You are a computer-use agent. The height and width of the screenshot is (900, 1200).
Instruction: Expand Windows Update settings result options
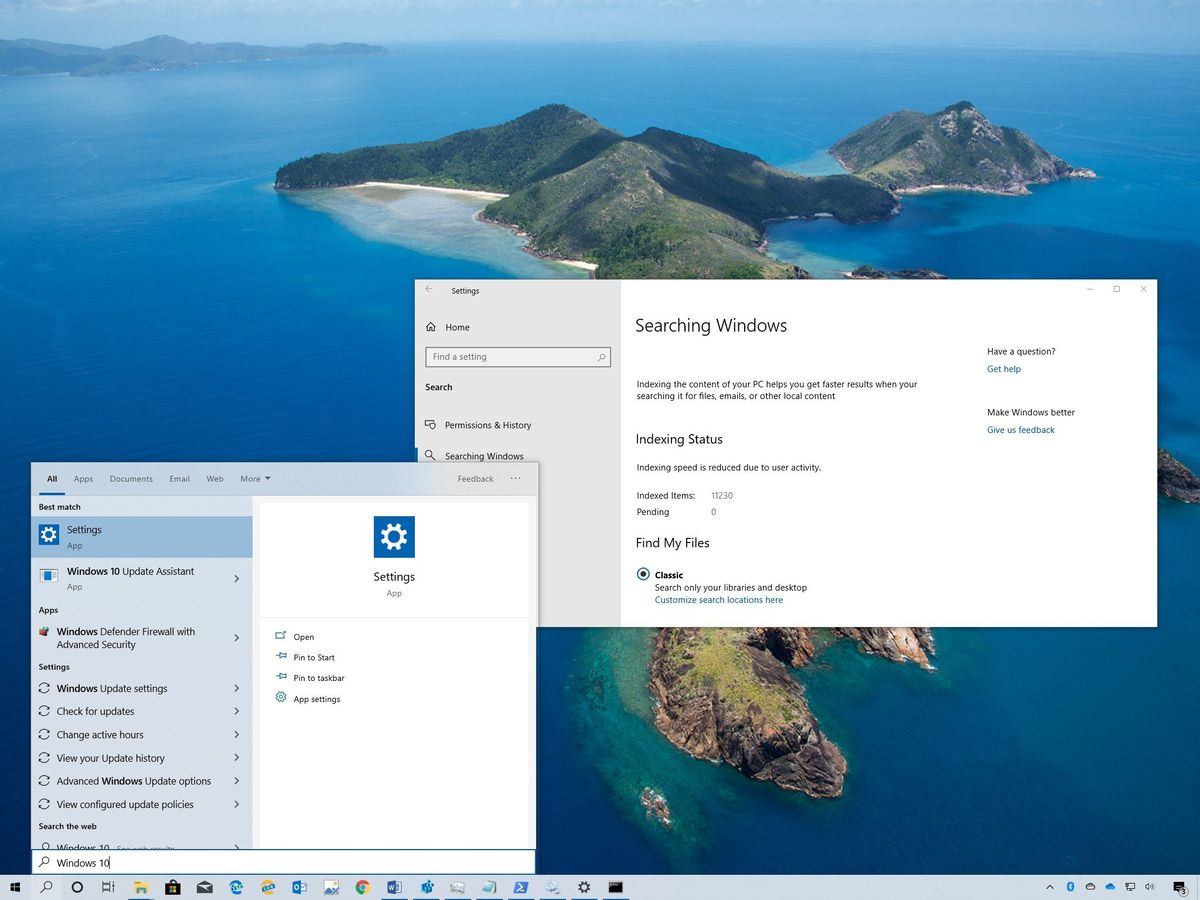pos(237,688)
